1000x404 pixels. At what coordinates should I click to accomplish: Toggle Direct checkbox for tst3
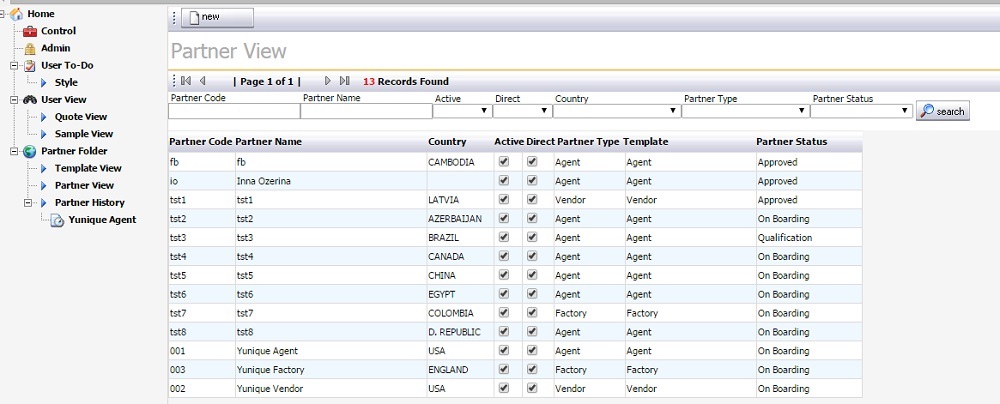[x=532, y=237]
